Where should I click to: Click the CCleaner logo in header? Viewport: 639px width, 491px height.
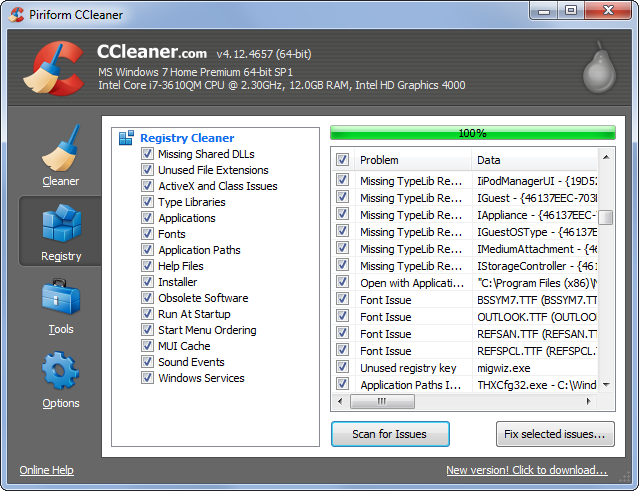[x=54, y=68]
